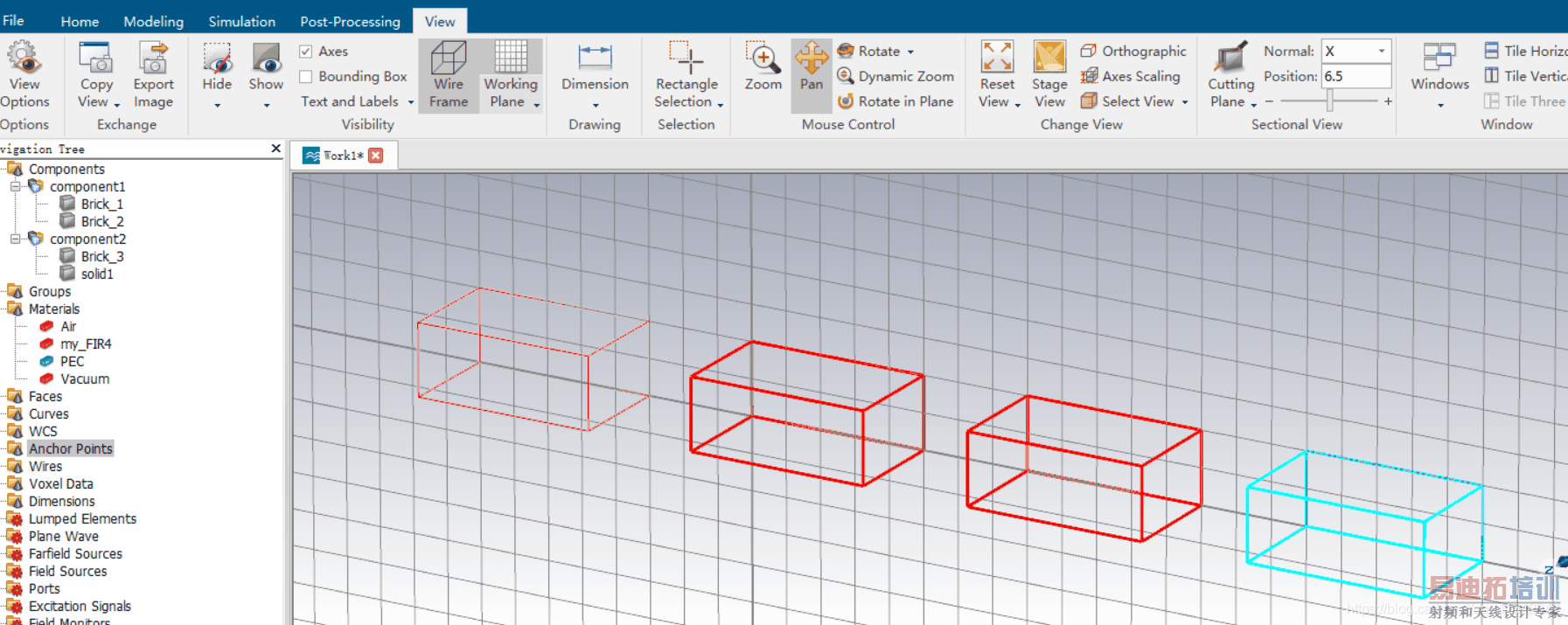Click the Export Image icon
Viewport: 1568px width, 625px height.
[x=153, y=58]
